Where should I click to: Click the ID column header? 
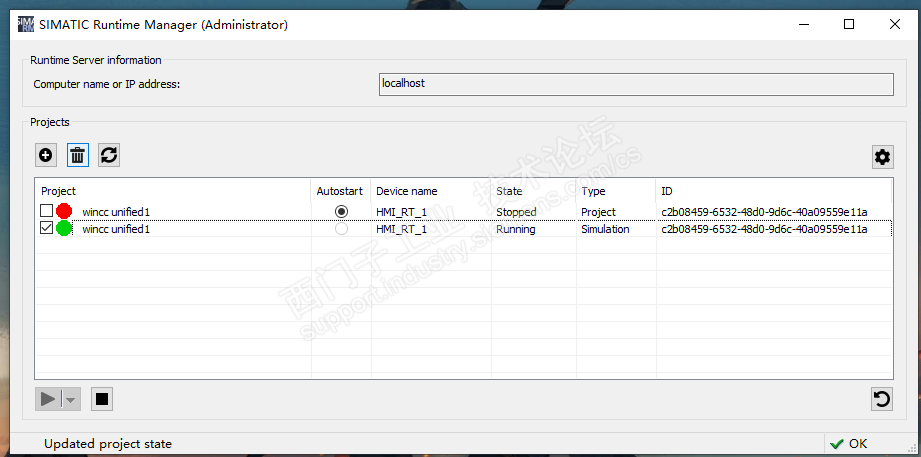(x=667, y=191)
